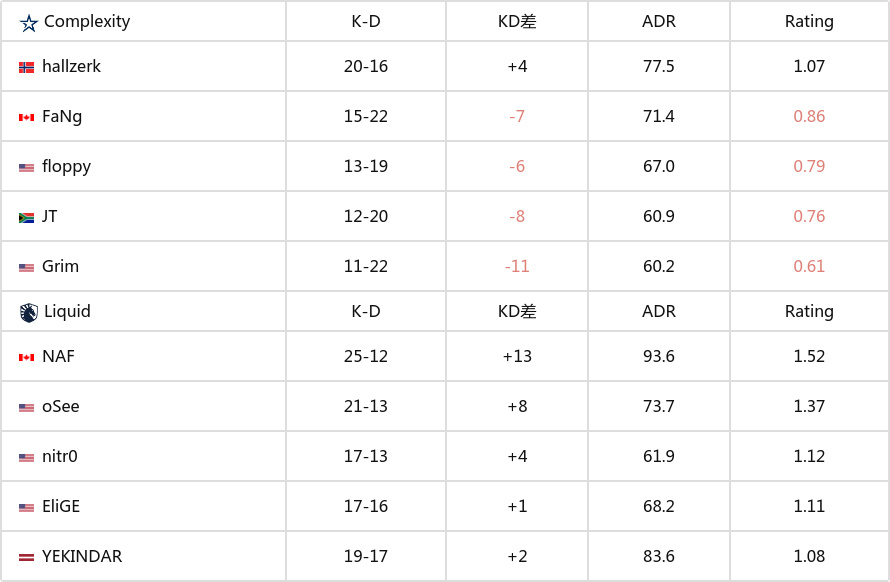Image resolution: width=890 pixels, height=582 pixels.
Task: Click EliGE's player name
Action: click(x=61, y=506)
